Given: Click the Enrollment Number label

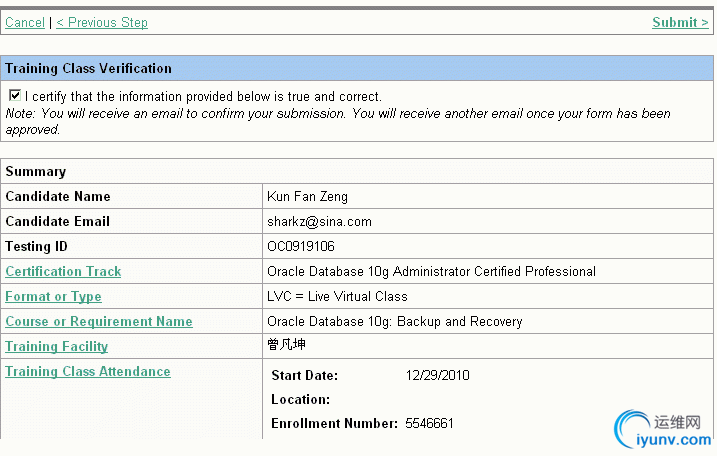Looking at the screenshot, I should coord(334,424).
